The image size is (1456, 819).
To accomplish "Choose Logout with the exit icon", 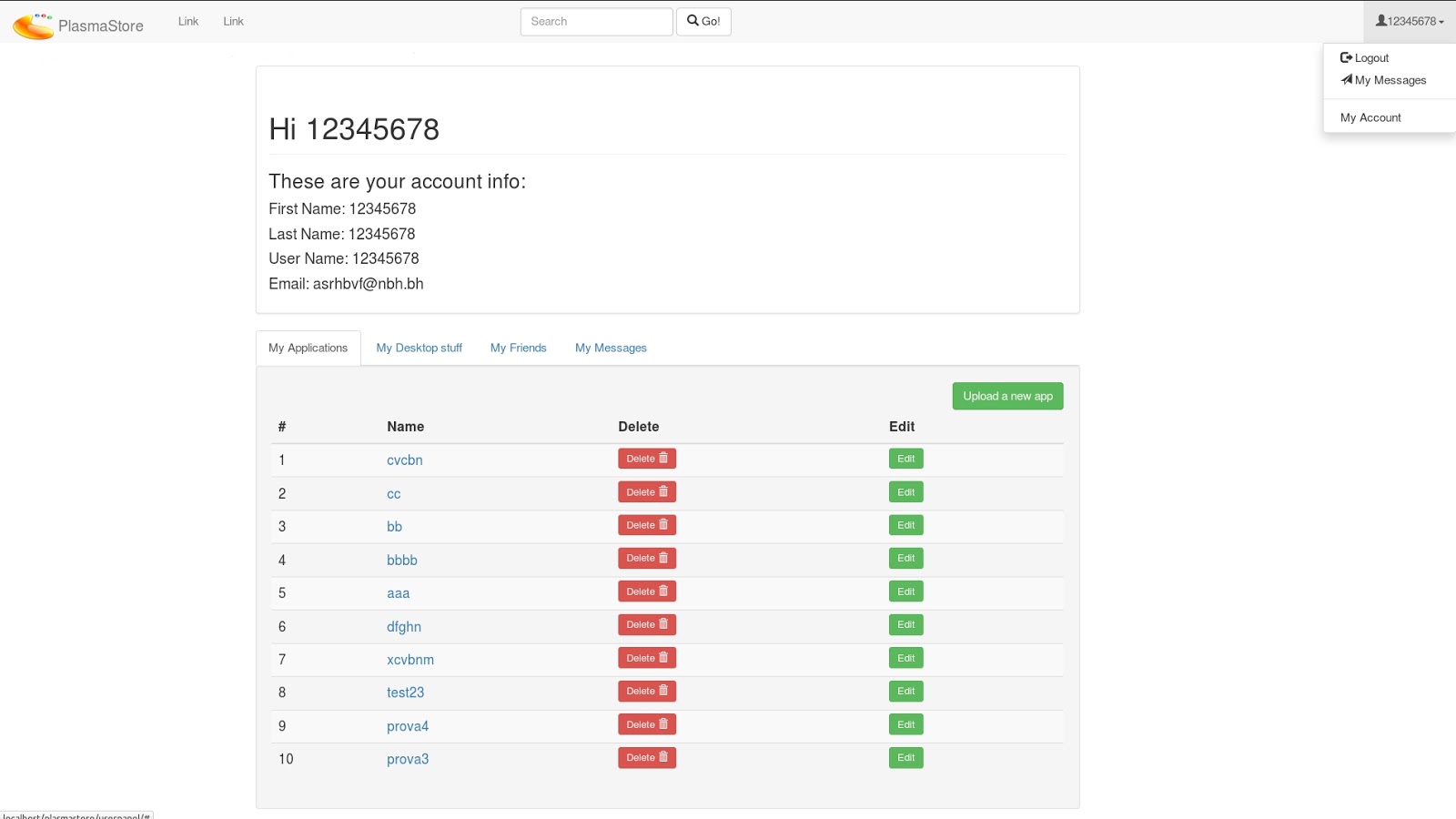I will [1364, 57].
